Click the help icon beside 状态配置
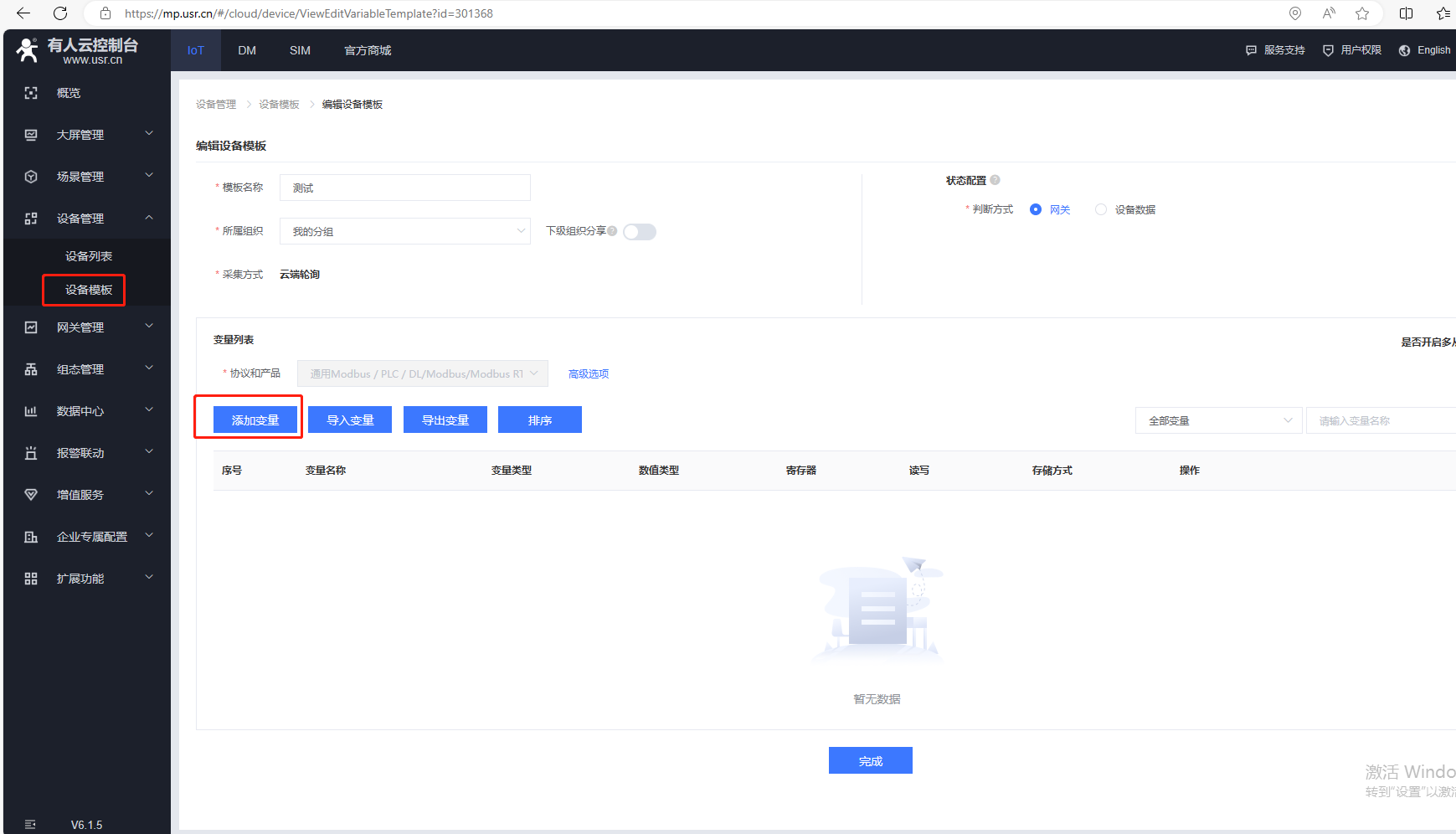The height and width of the screenshot is (834, 1456). 995,180
